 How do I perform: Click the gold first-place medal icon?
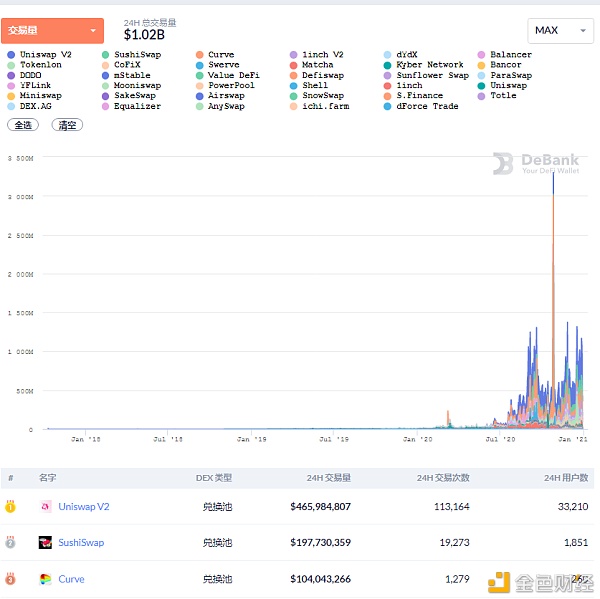coord(10,507)
